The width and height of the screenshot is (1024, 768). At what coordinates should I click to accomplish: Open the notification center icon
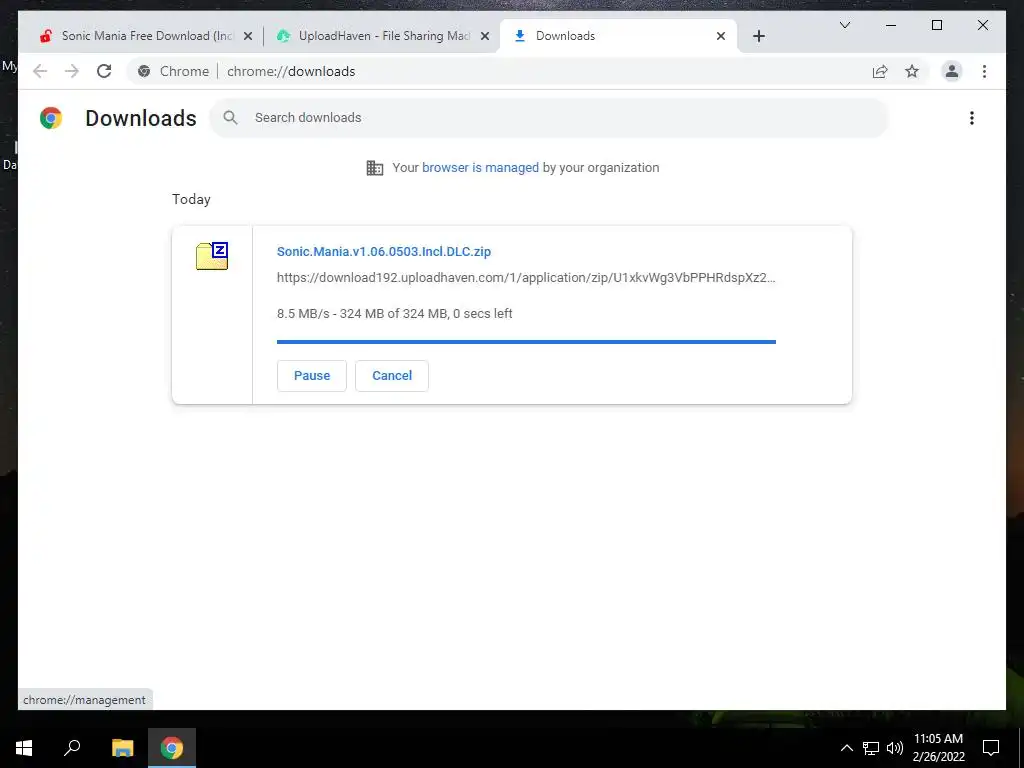[991, 748]
